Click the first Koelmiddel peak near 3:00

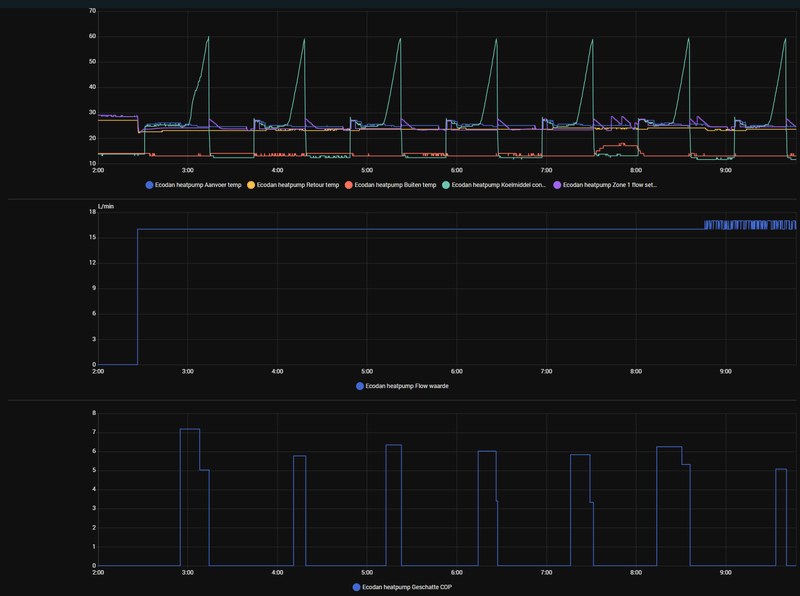coord(208,38)
